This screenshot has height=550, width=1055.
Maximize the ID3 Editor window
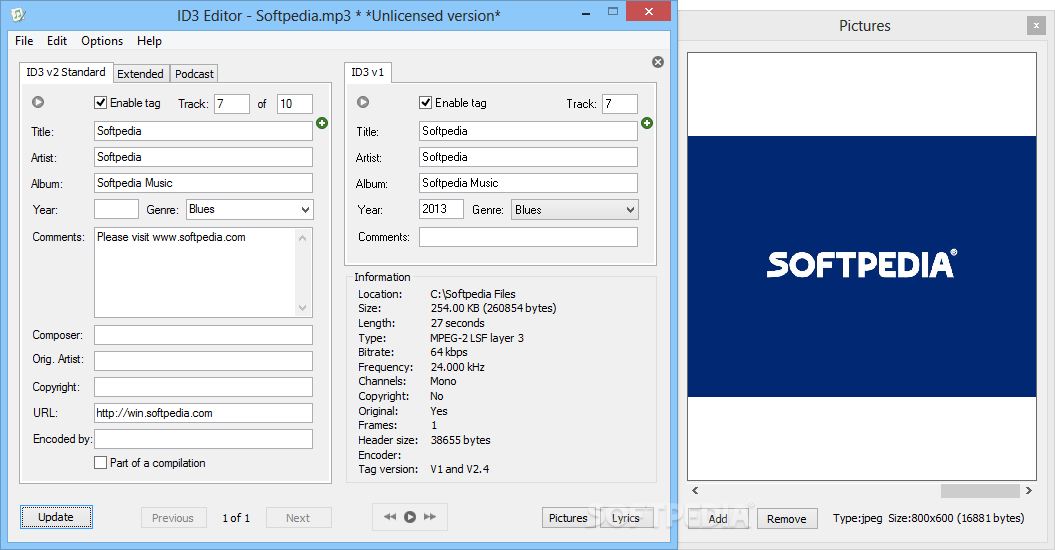[x=613, y=11]
